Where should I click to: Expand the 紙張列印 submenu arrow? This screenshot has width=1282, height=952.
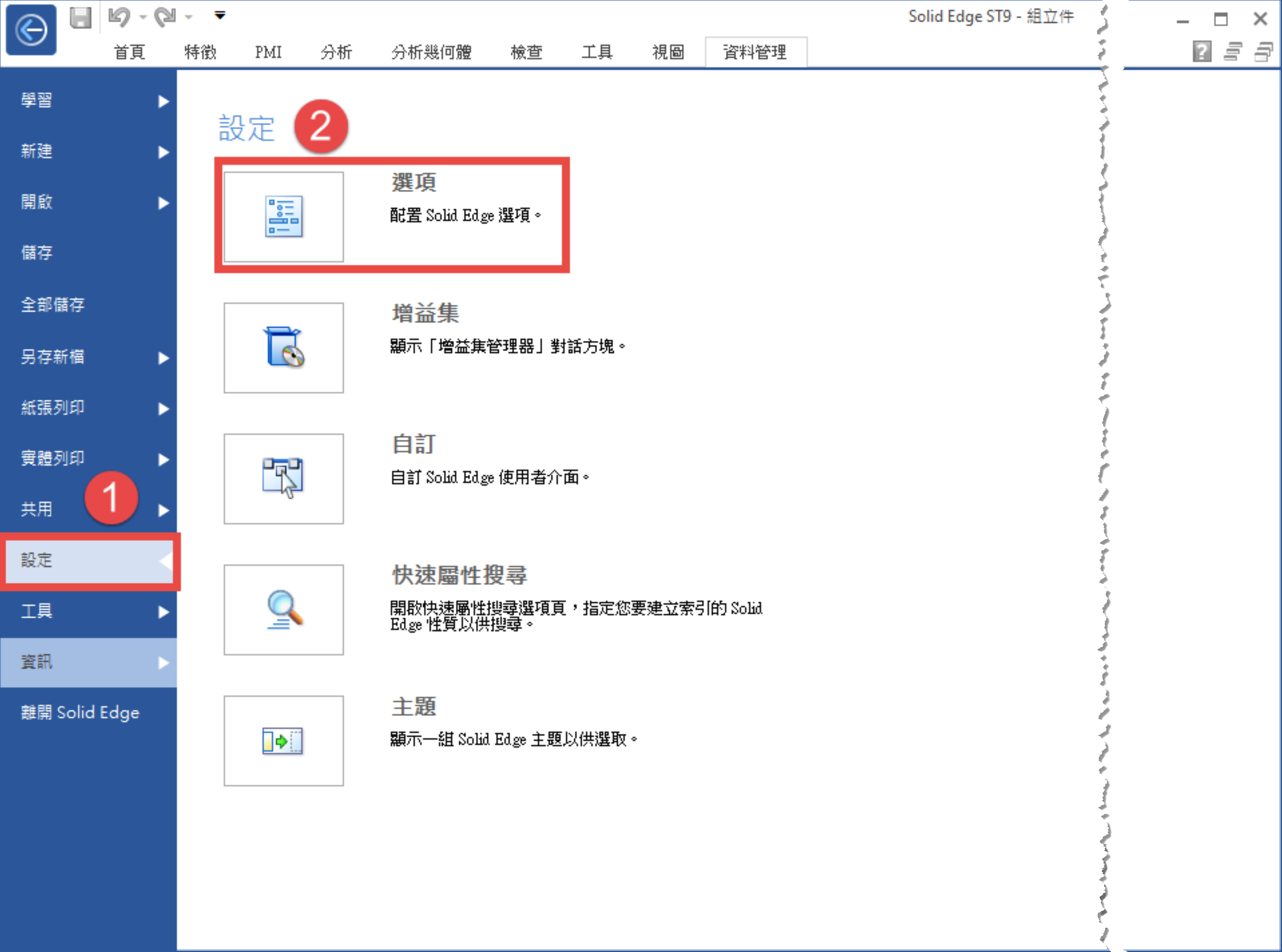(x=164, y=408)
